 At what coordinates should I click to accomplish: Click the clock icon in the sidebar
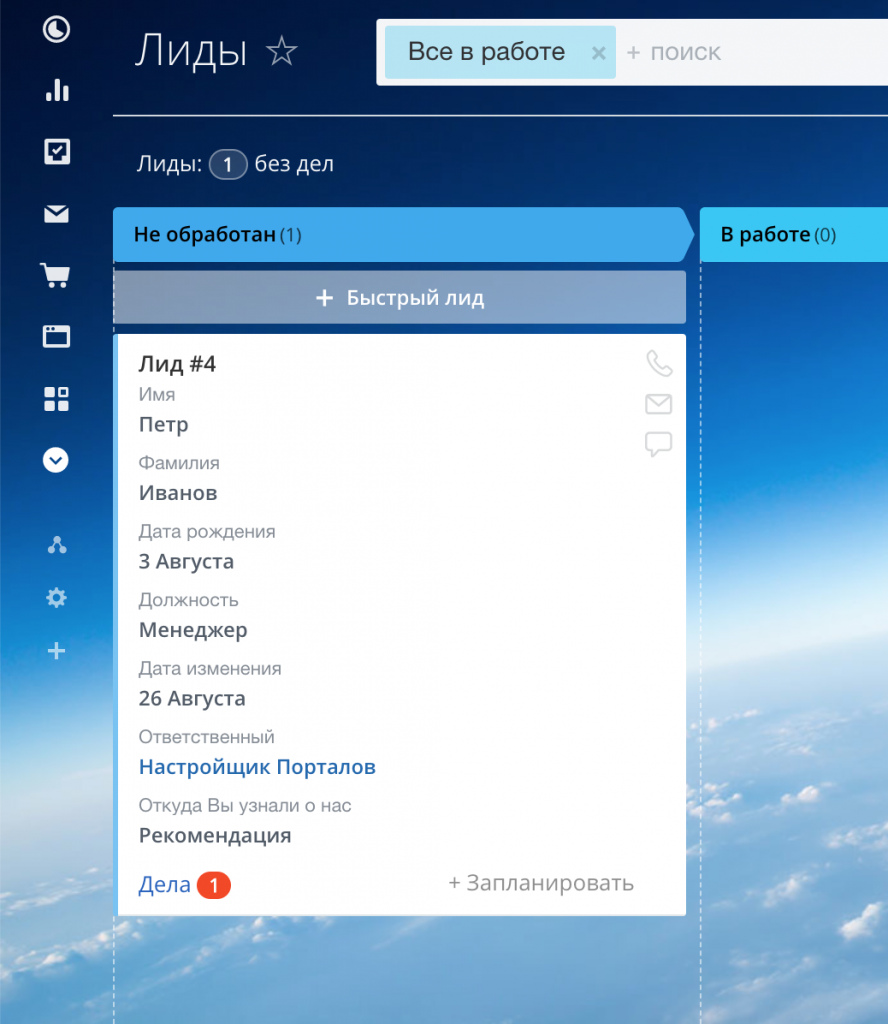[57, 30]
